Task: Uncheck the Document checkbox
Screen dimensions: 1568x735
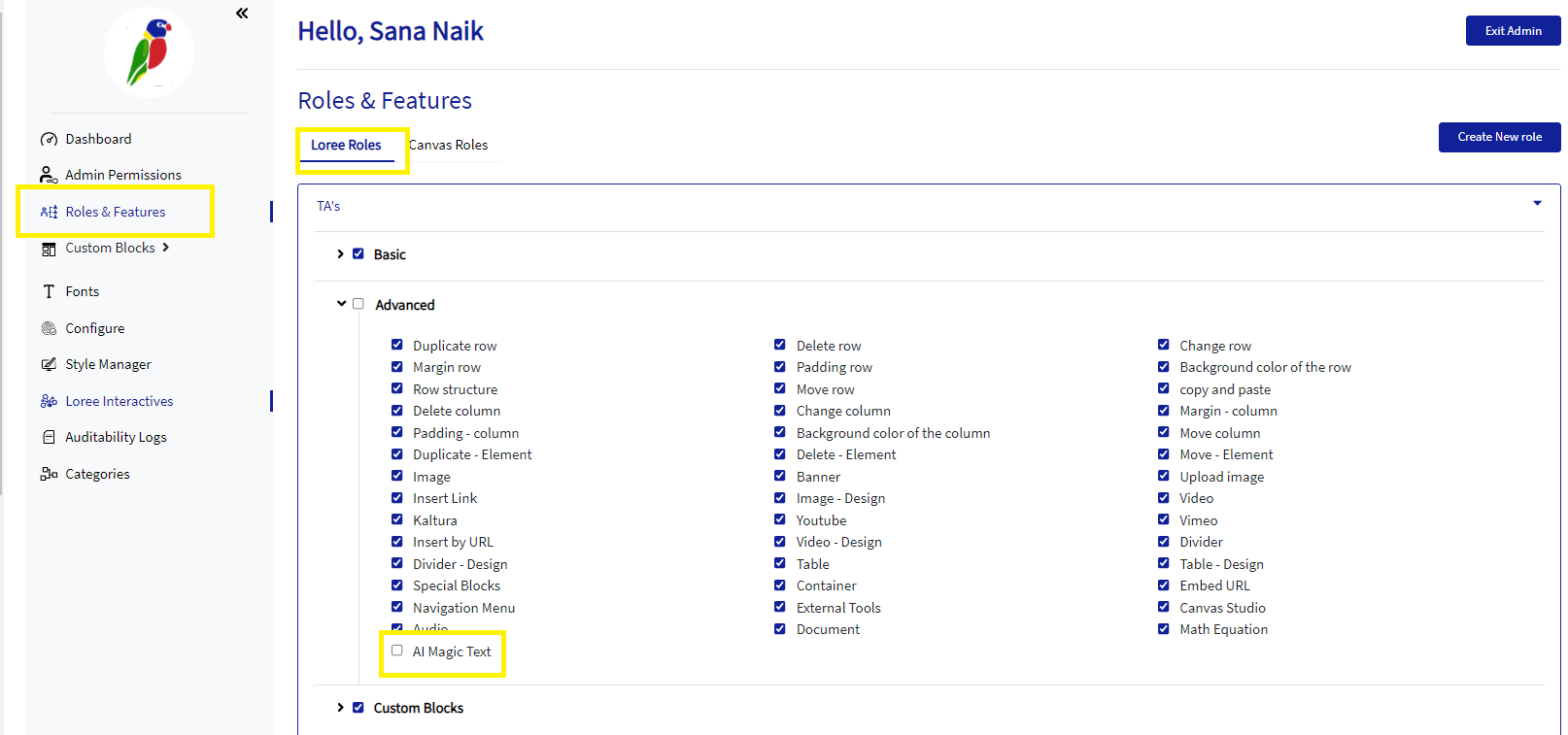Action: 780,629
